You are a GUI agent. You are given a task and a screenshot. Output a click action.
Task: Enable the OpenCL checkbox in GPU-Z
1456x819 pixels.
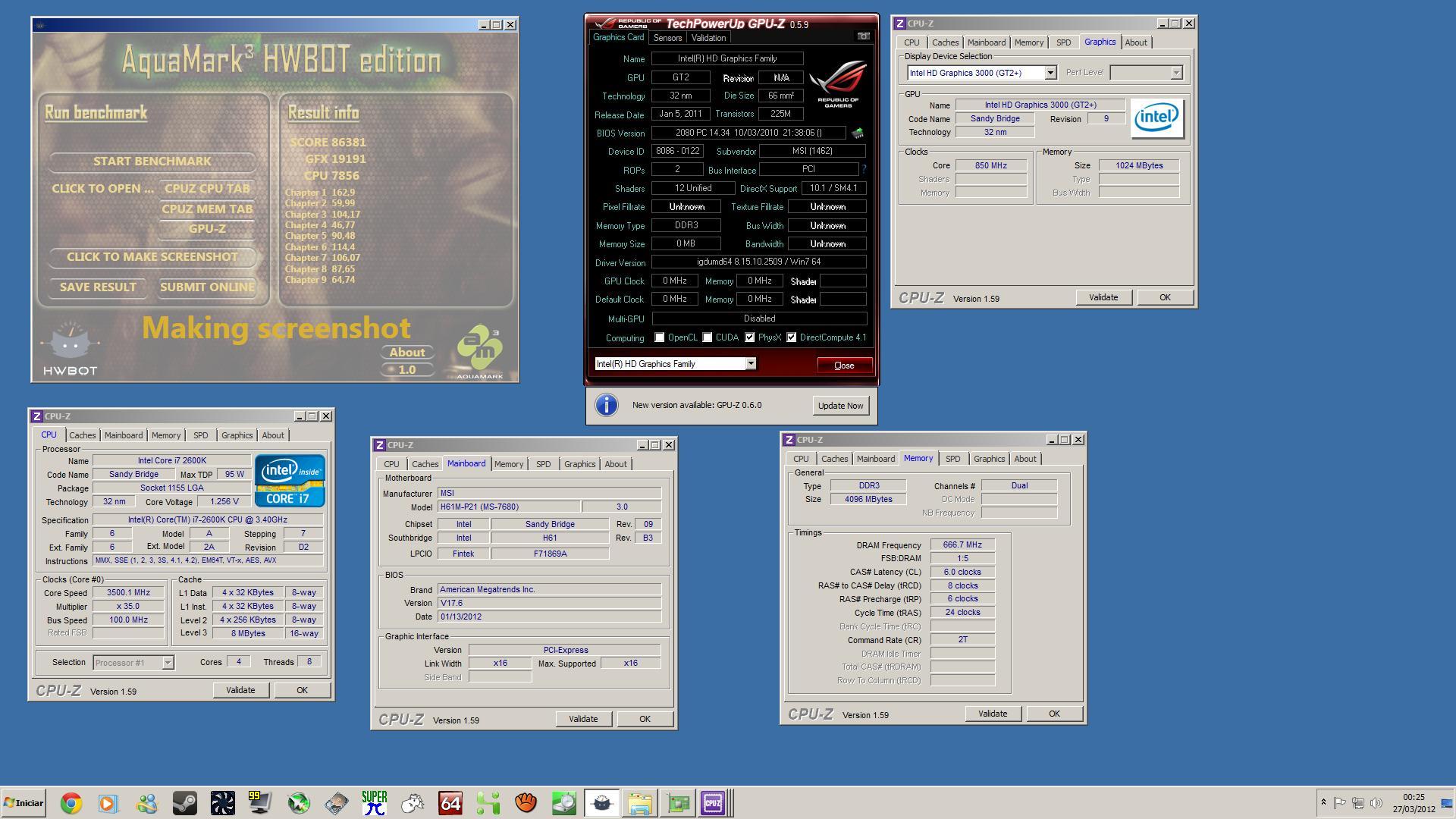point(660,338)
